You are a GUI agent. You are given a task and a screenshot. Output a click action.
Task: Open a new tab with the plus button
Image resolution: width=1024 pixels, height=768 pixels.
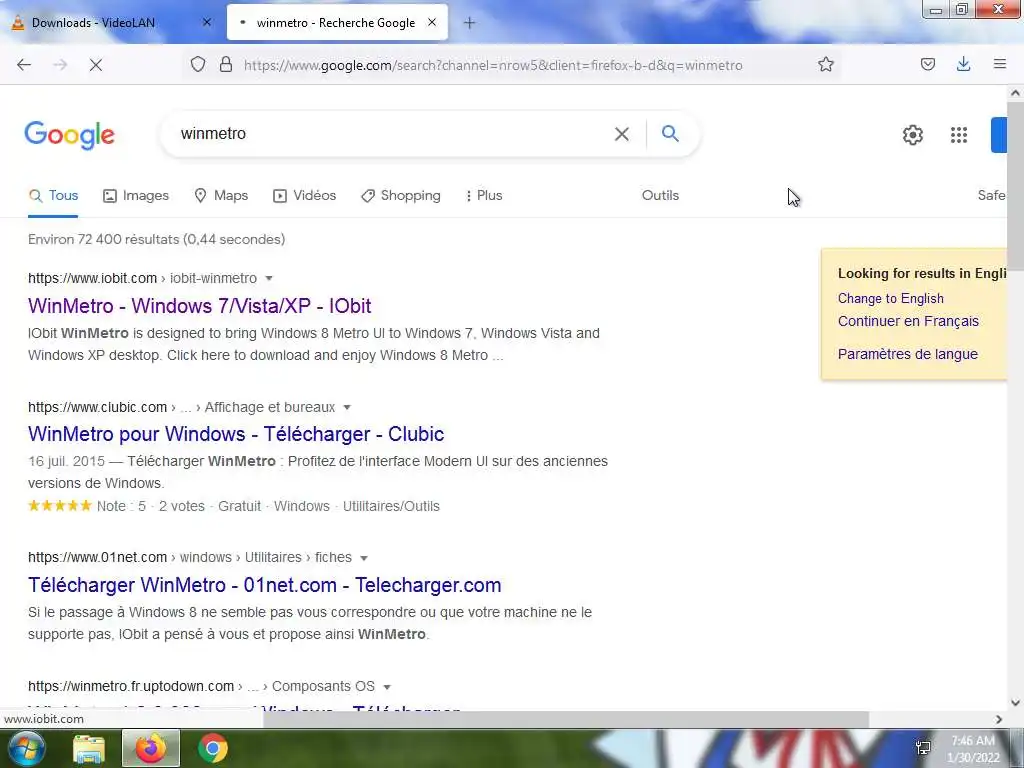click(469, 23)
